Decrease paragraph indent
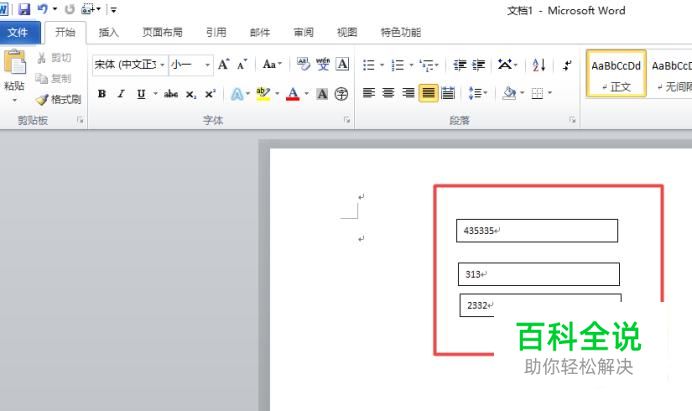The width and height of the screenshot is (692, 411). click(x=460, y=65)
